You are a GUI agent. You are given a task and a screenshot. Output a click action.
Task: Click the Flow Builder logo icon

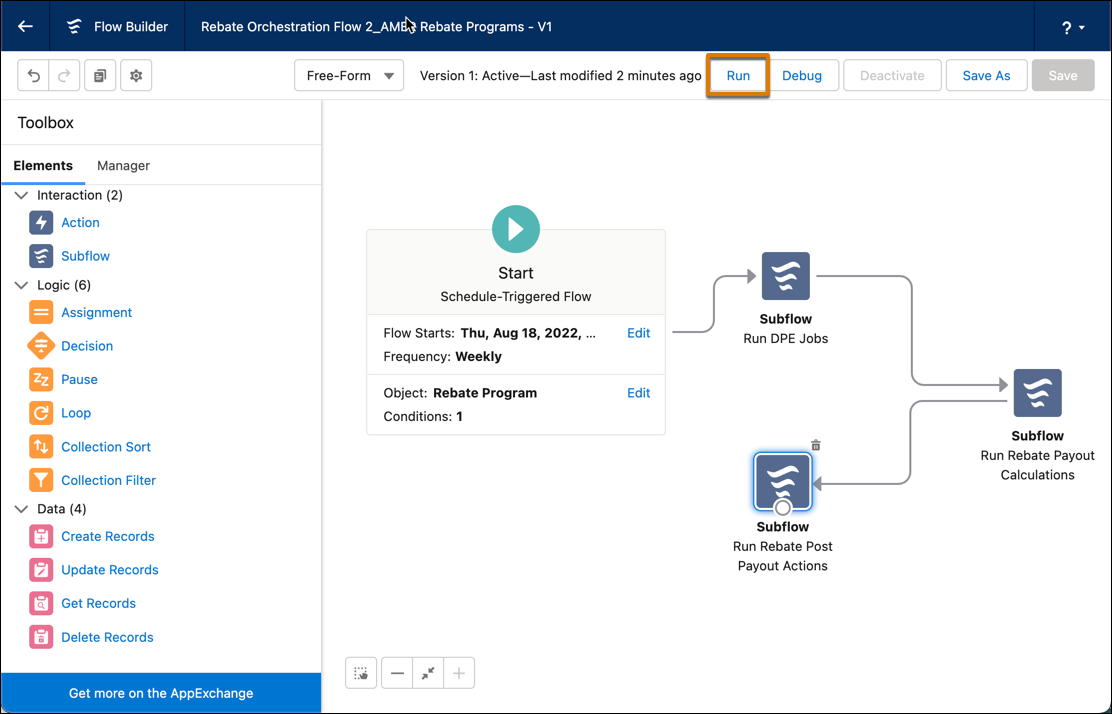74,27
